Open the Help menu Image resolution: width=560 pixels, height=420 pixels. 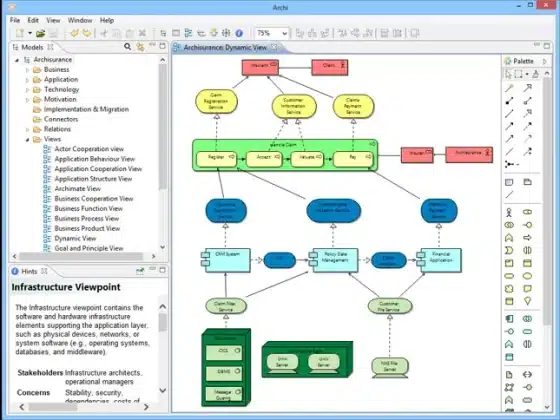point(106,20)
